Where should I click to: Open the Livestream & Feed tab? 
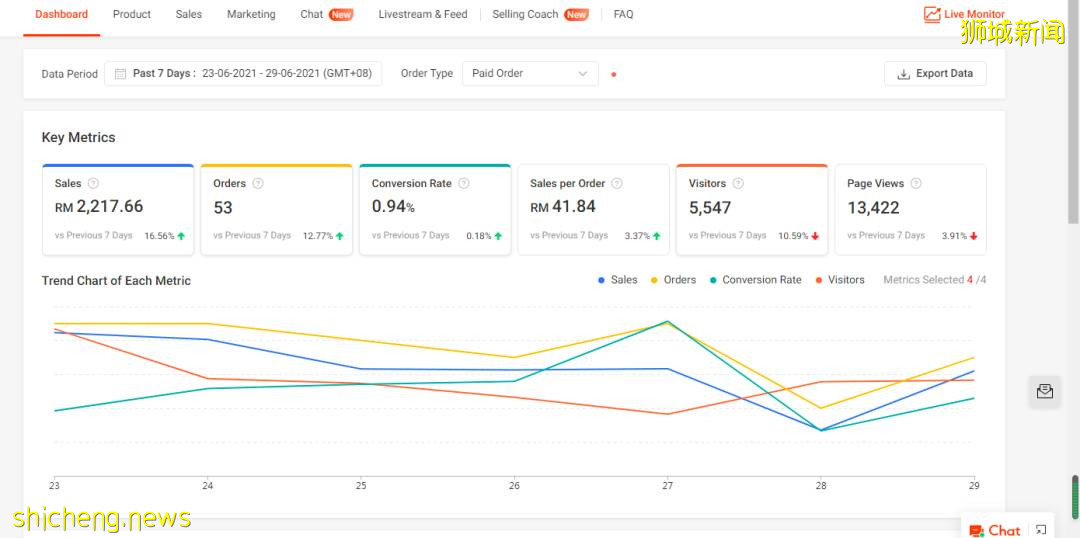(423, 15)
